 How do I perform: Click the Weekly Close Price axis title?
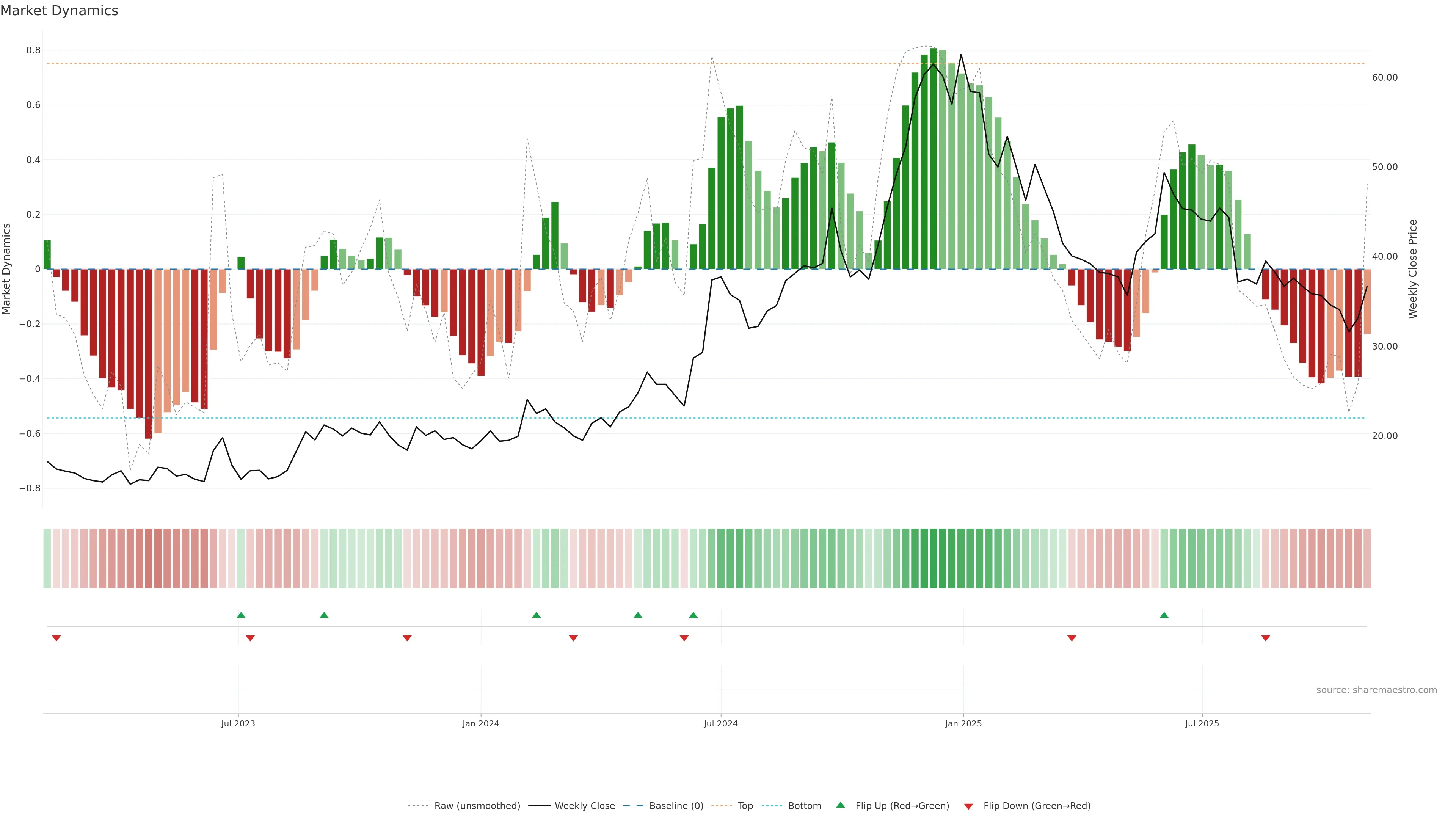coord(1413,269)
